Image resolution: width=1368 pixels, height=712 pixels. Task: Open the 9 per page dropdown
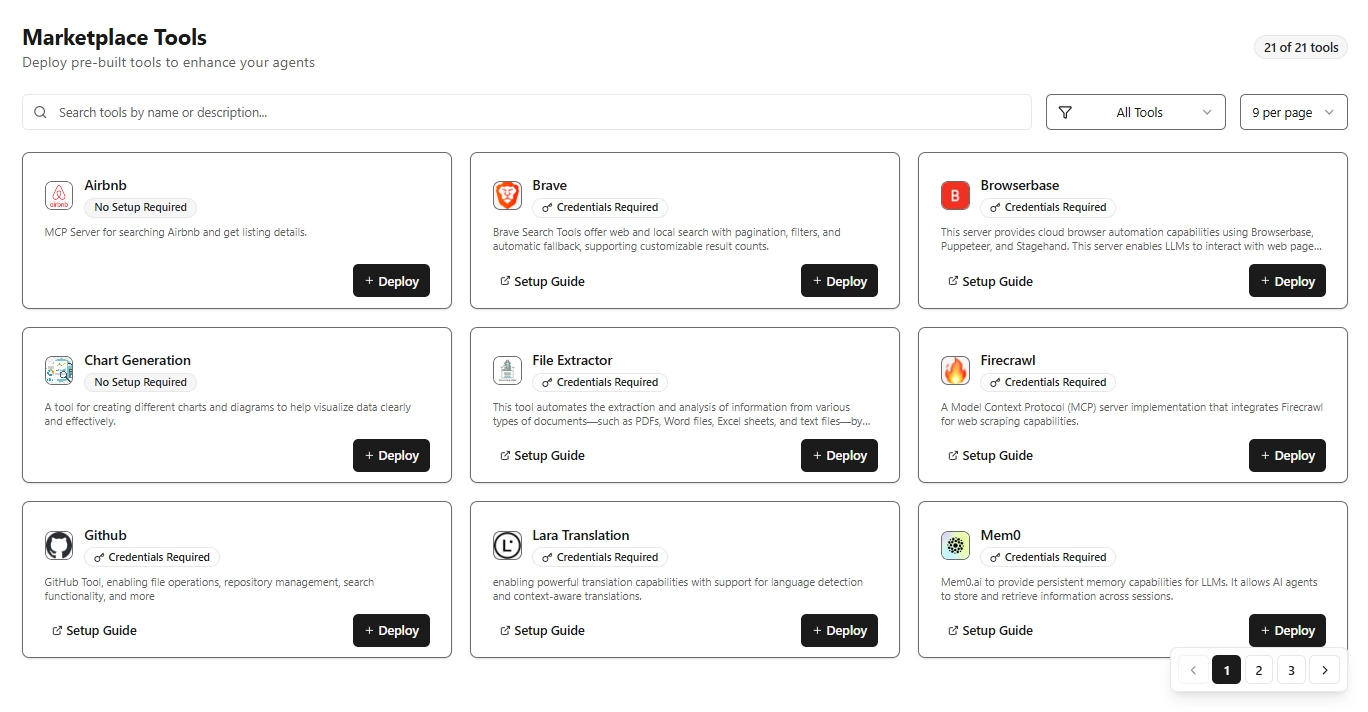coord(1293,112)
